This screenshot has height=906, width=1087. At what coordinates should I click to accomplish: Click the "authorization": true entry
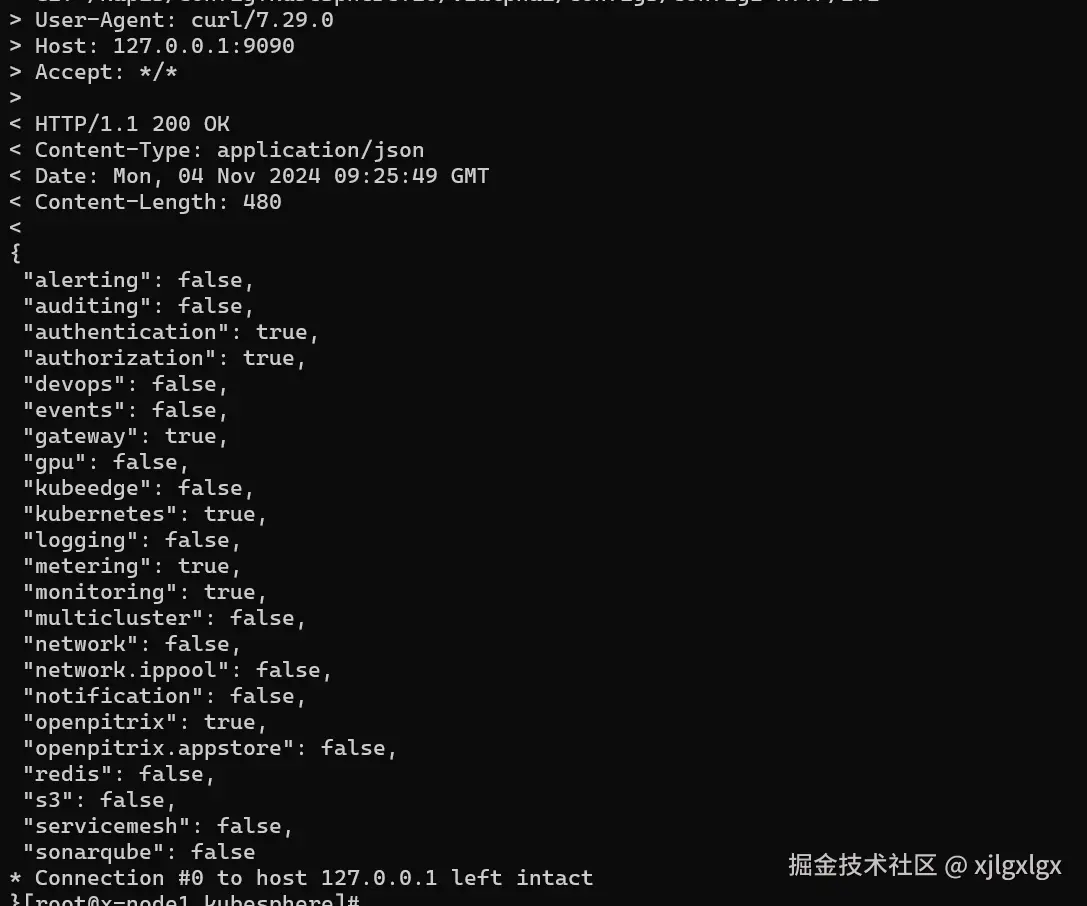tap(164, 358)
